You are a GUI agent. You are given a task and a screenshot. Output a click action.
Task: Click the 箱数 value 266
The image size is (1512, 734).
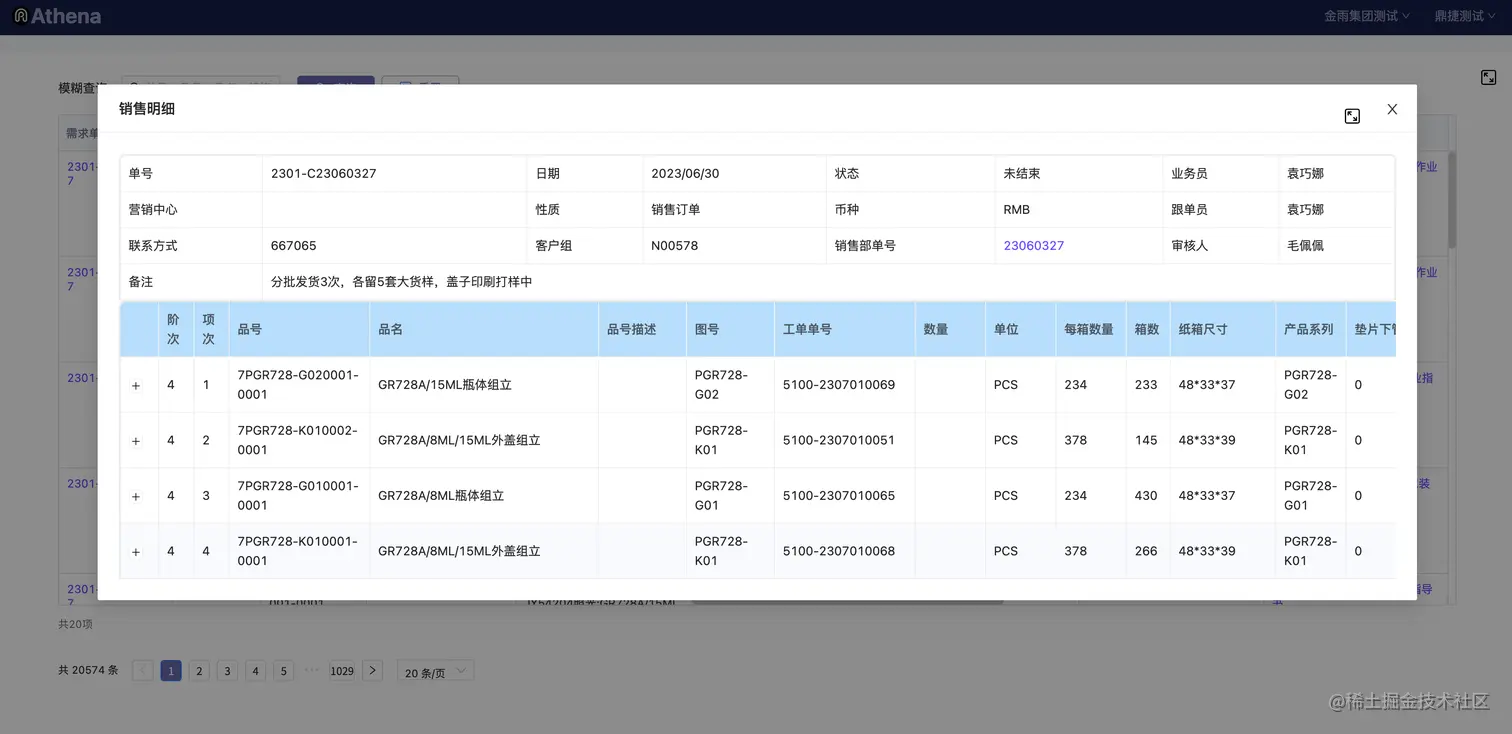(1146, 551)
